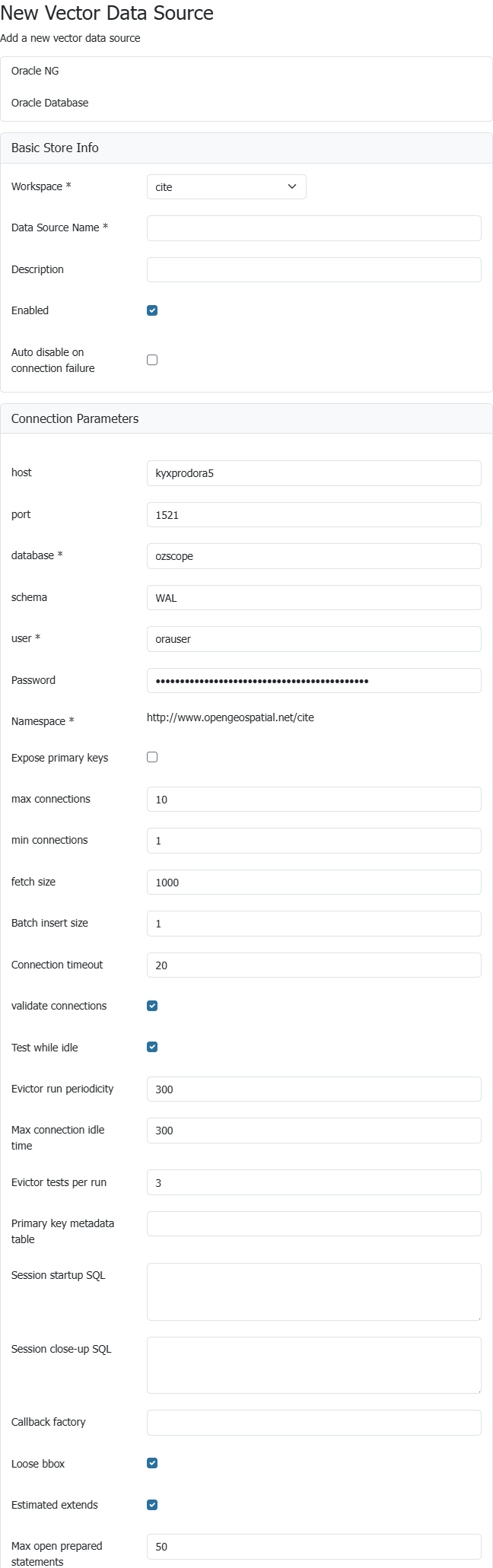Viewport: 493px width, 1568px height.
Task: Click the Callback factory field
Action: click(313, 1423)
